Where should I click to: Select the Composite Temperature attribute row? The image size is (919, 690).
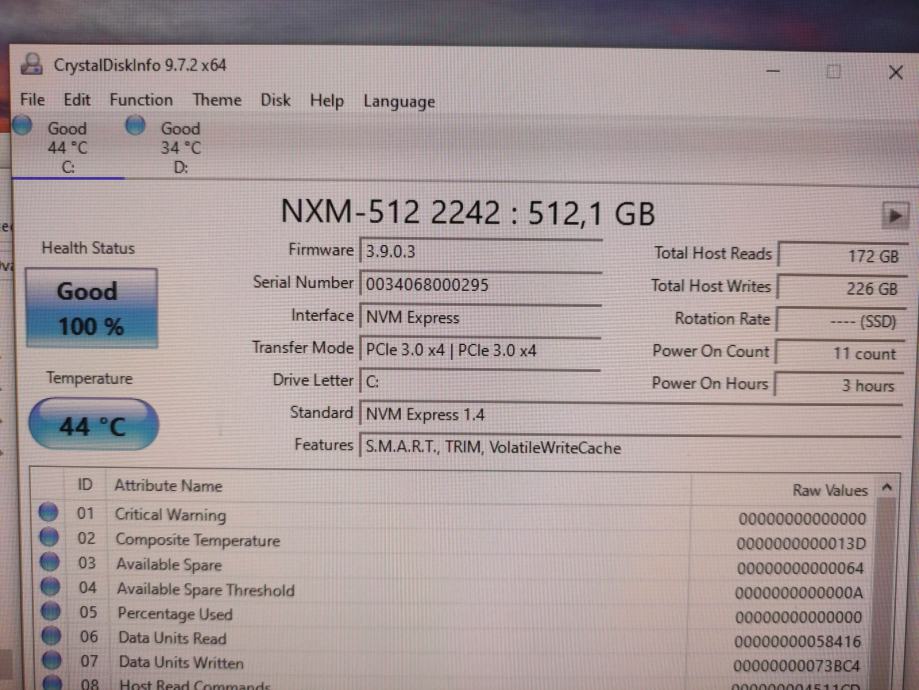click(x=454, y=541)
